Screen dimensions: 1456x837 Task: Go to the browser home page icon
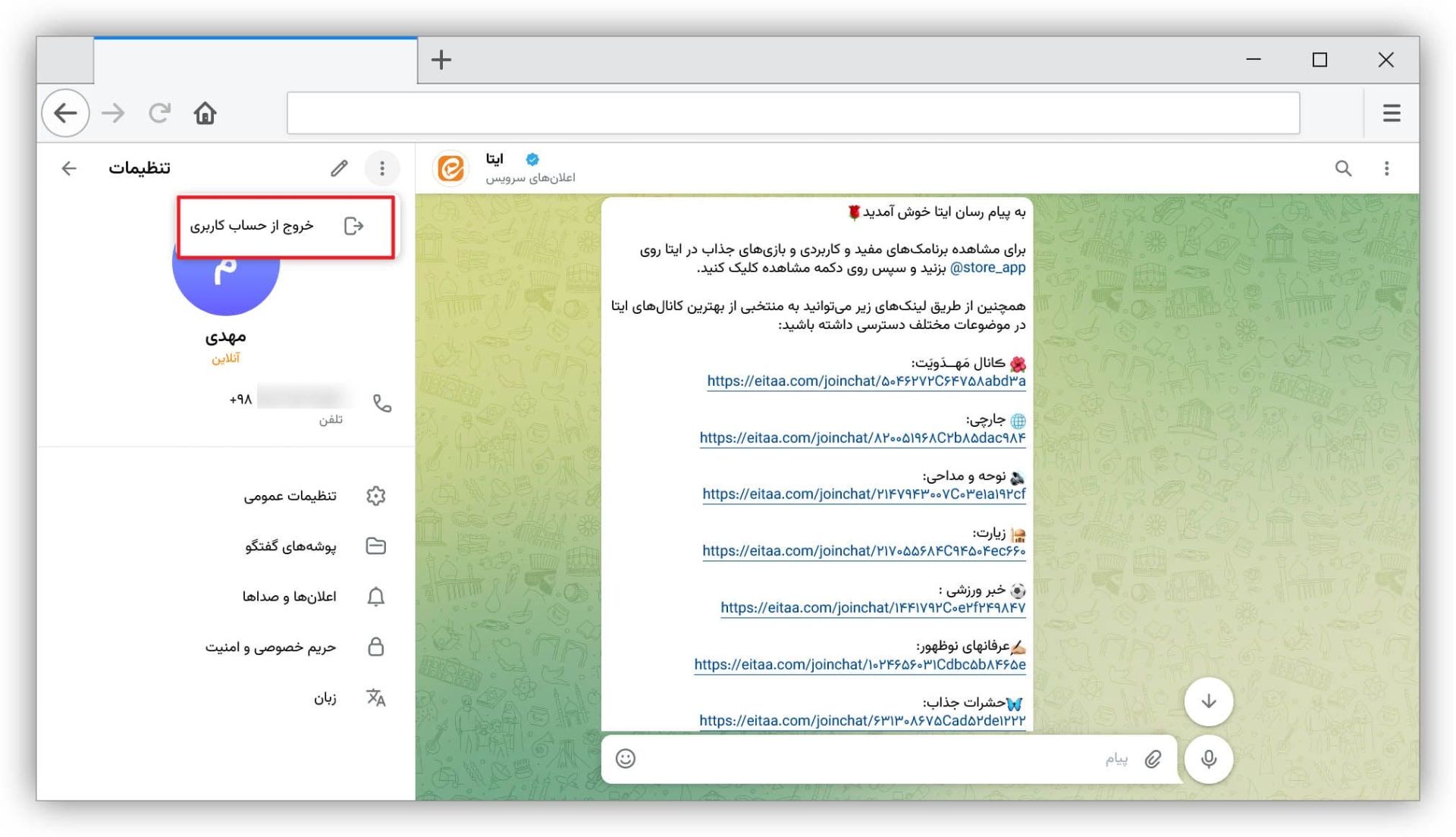point(205,113)
